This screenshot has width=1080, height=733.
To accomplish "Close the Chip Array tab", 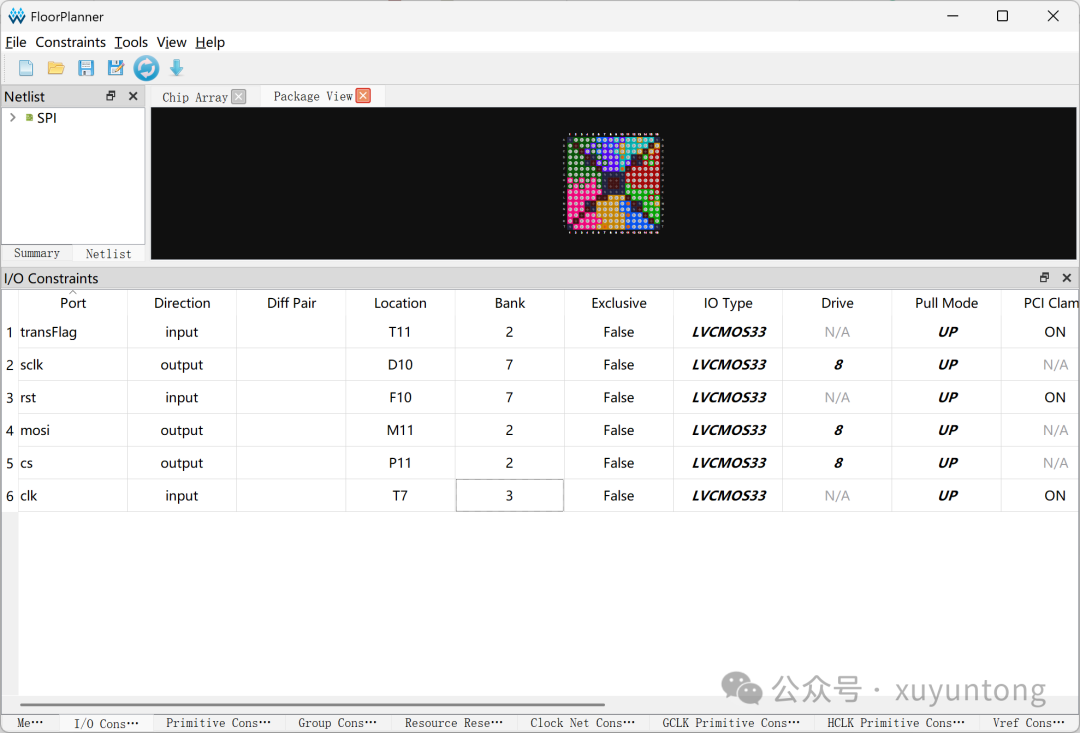I will pyautogui.click(x=238, y=96).
